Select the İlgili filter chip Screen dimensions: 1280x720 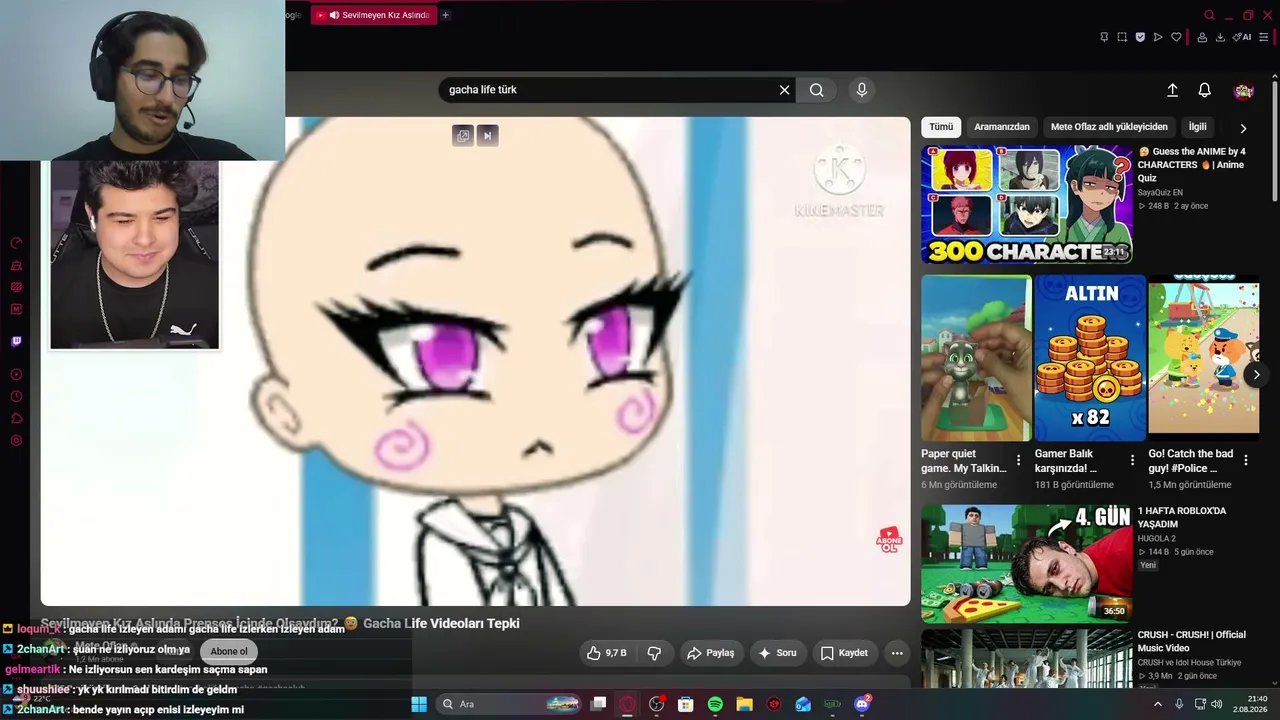pos(1197,127)
